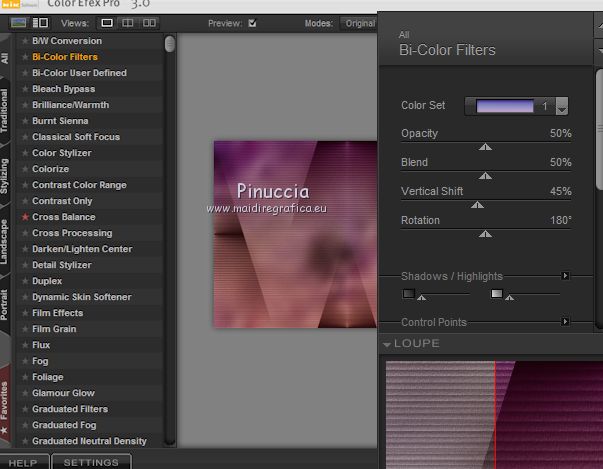Toggle favorite star for Color Stylizer

click(25, 153)
